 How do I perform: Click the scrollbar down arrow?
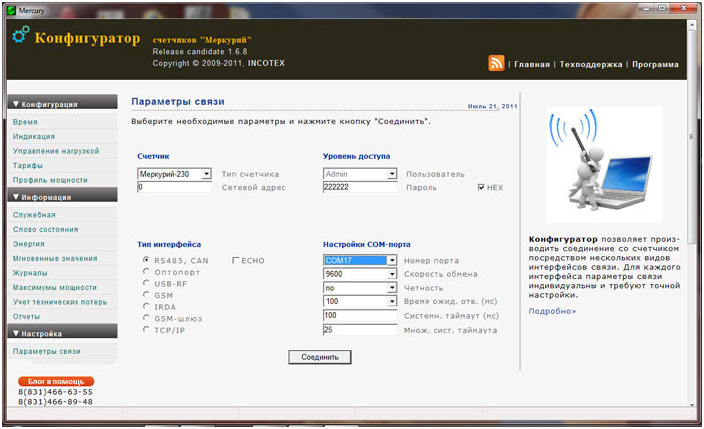click(x=691, y=404)
